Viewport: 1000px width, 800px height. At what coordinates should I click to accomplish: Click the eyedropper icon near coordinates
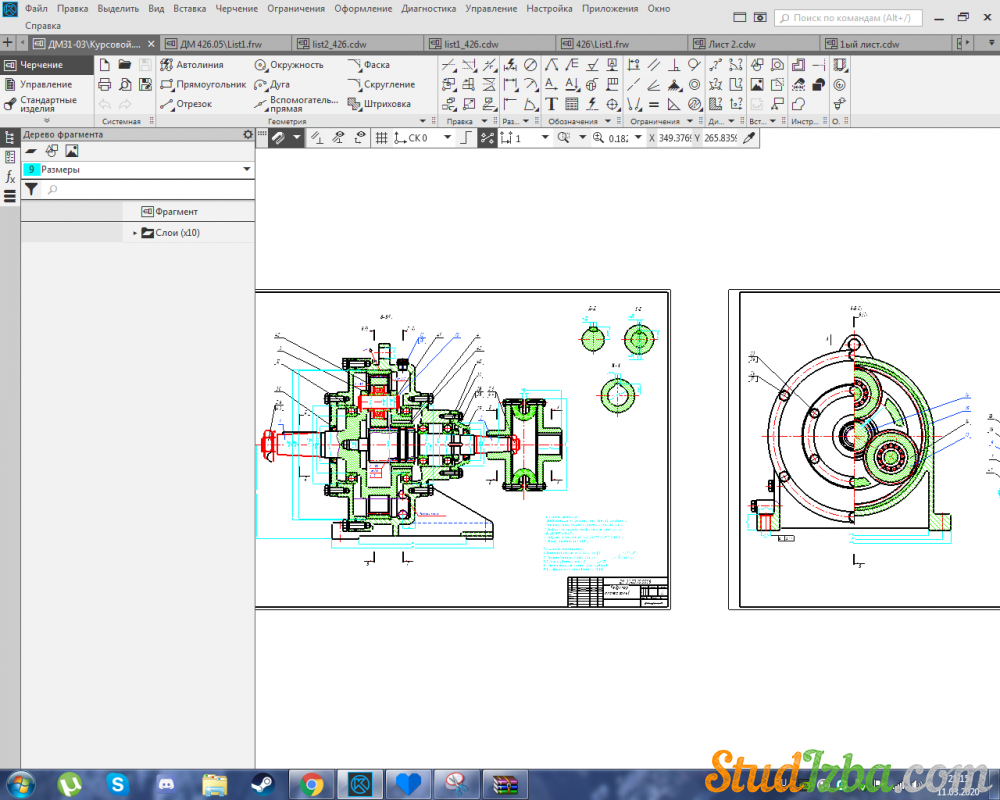(749, 138)
